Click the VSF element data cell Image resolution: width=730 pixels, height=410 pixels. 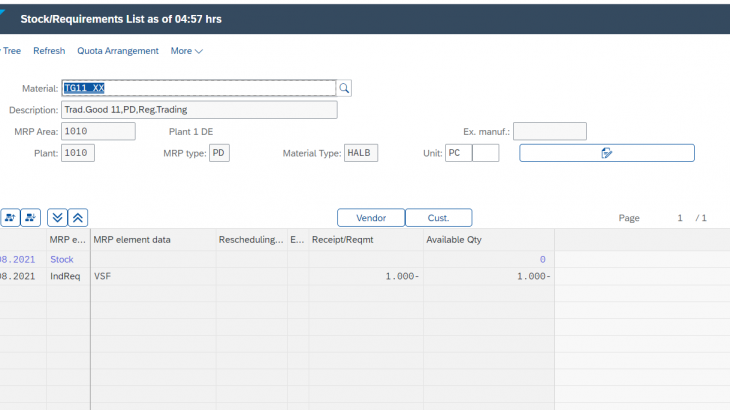pyautogui.click(x=153, y=276)
